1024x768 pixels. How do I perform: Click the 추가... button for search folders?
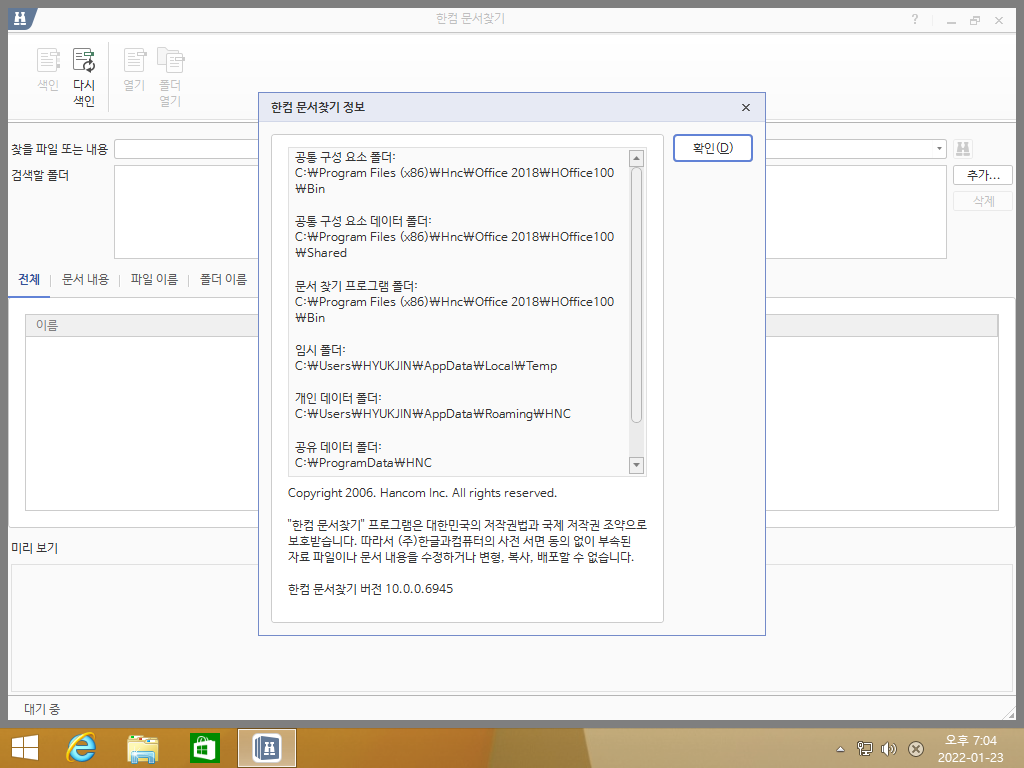click(x=983, y=175)
